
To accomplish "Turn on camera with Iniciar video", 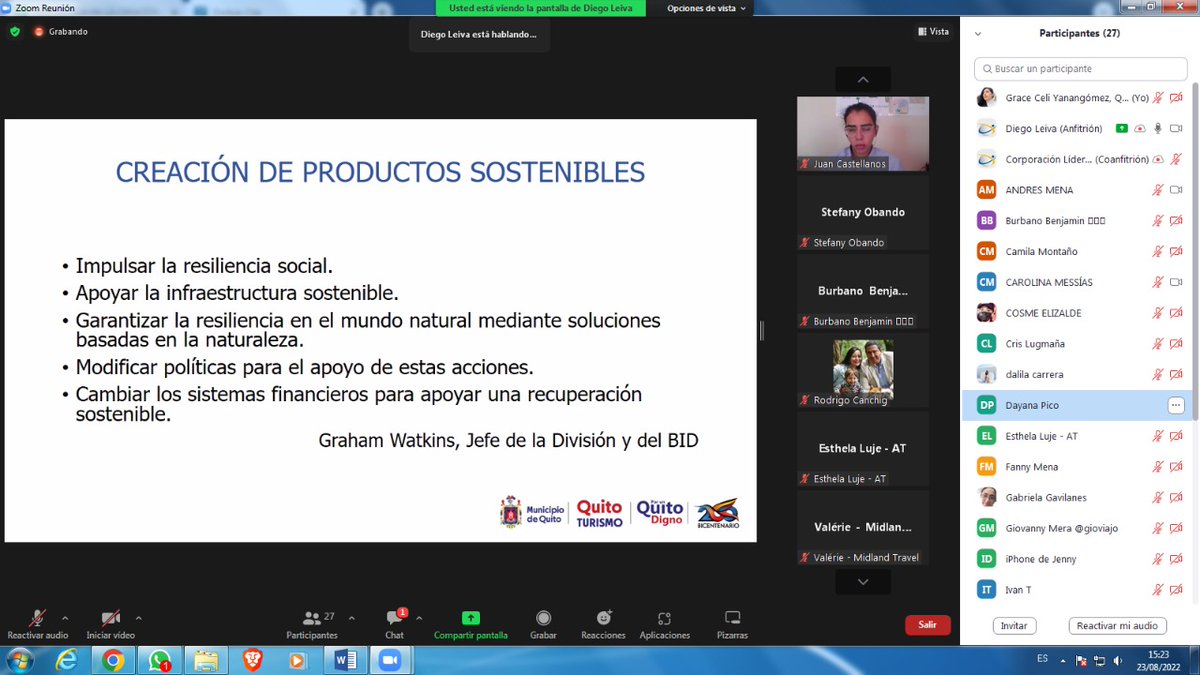I will 110,625.
